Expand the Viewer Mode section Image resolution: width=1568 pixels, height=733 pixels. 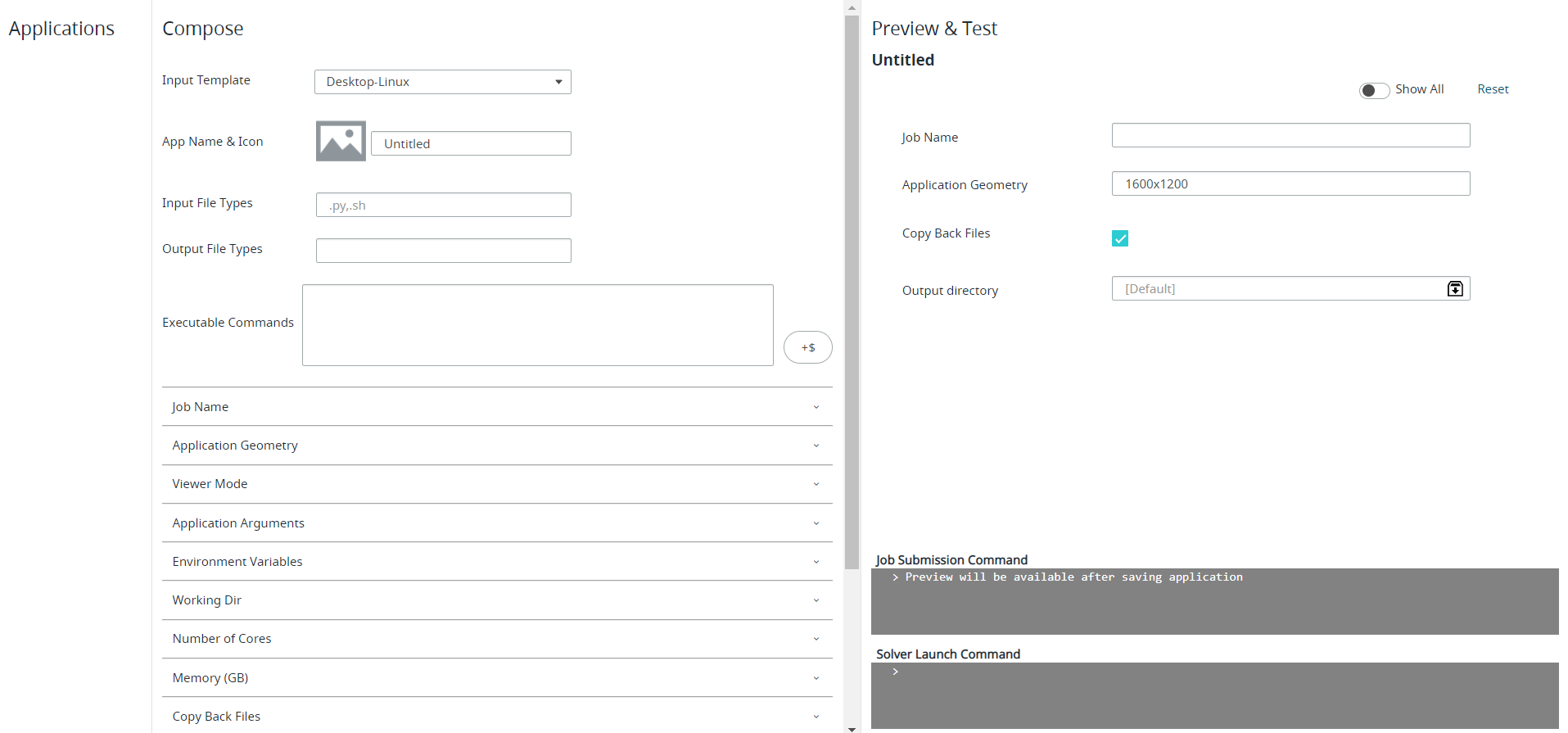pyautogui.click(x=497, y=484)
